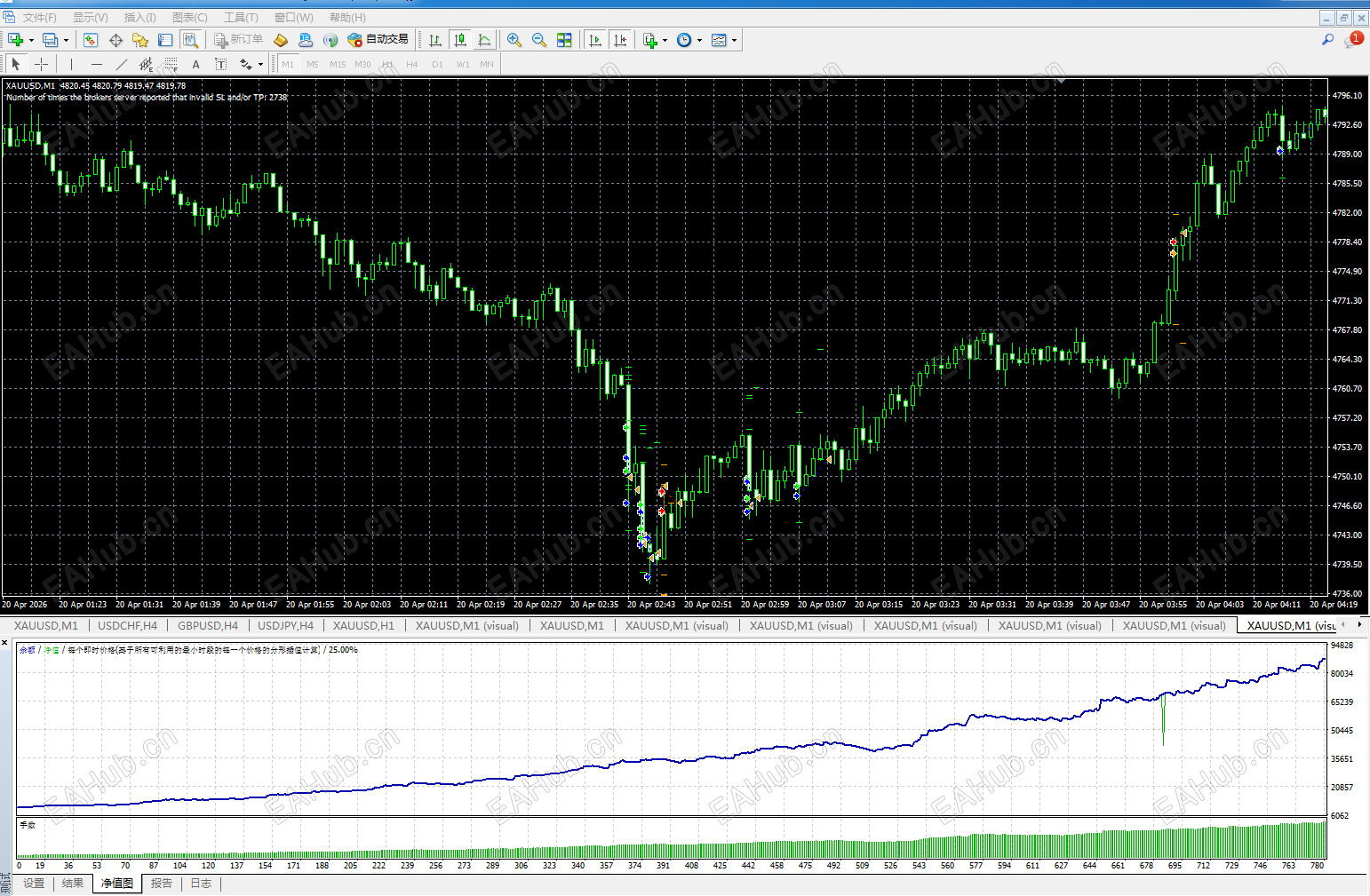Select the vertical line drawing tool
Screen dimensions: 1370x896
(72, 64)
